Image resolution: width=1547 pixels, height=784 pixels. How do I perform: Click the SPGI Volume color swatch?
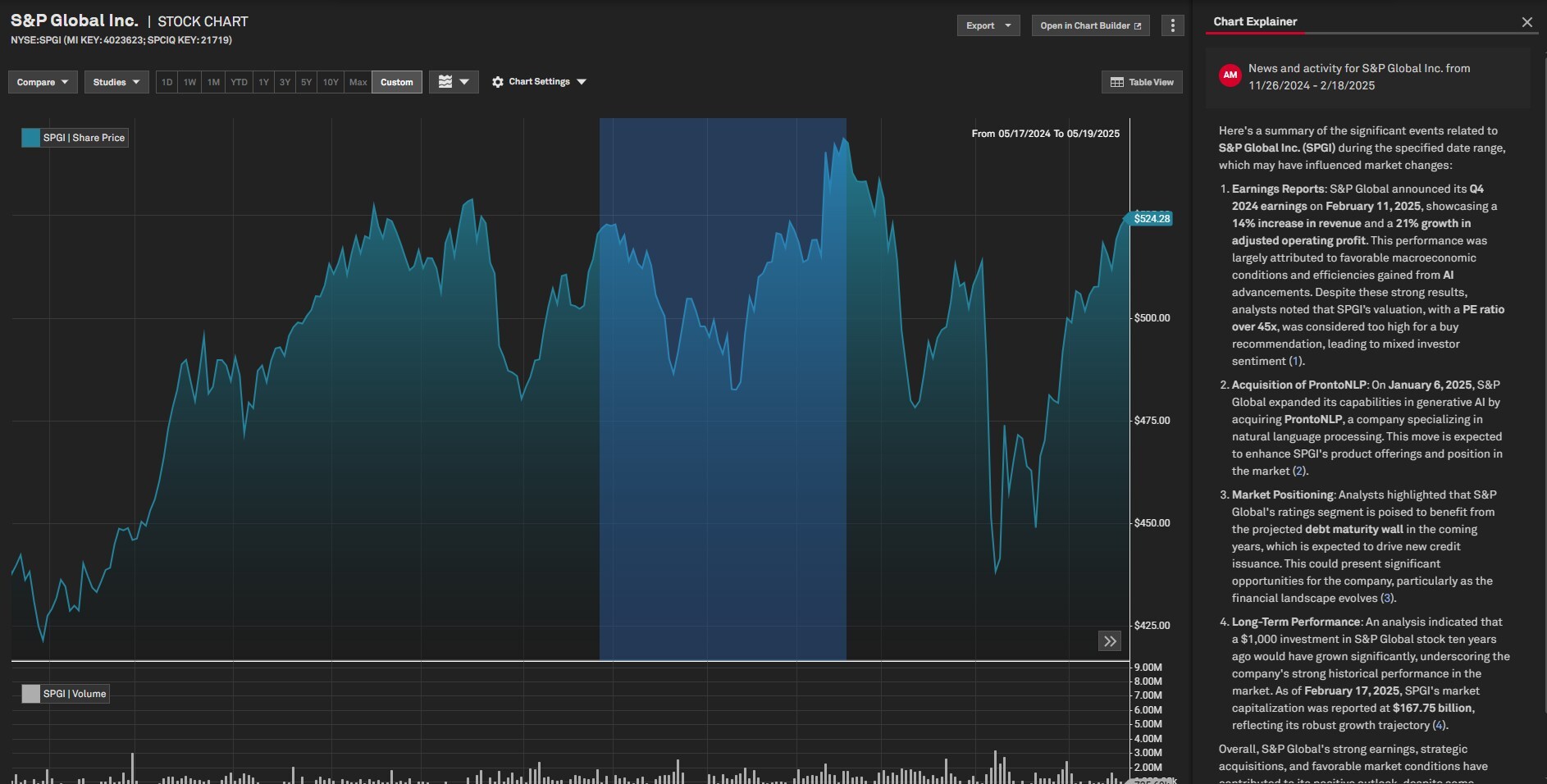[31, 694]
